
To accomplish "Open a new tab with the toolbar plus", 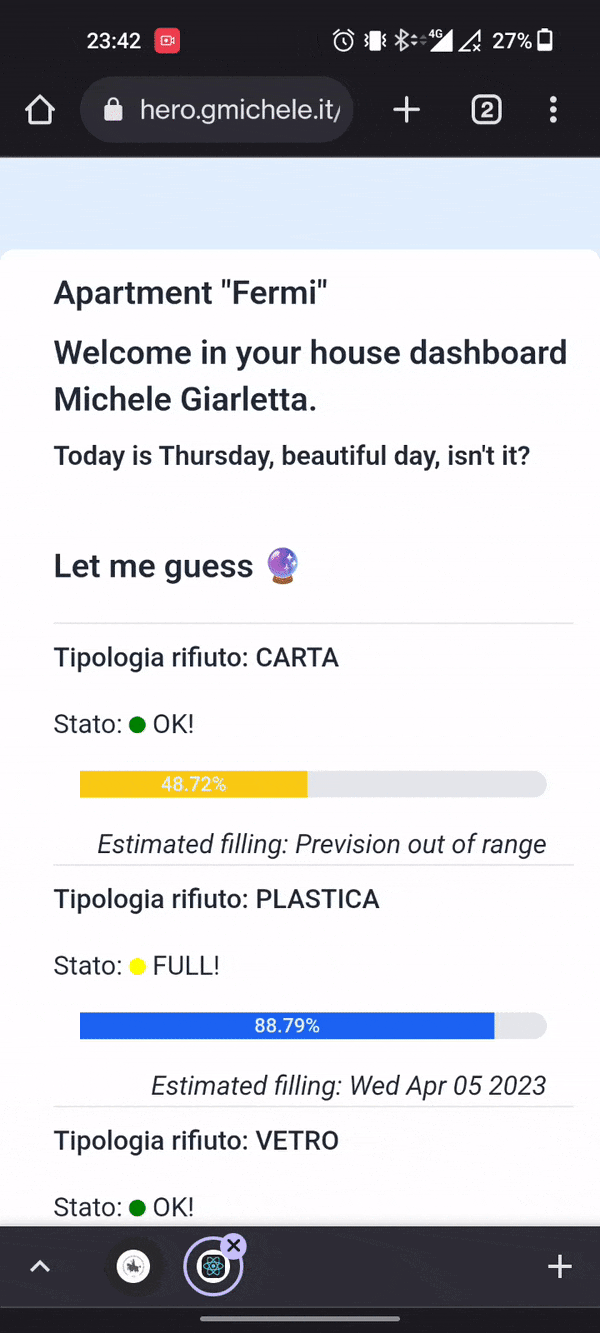I will click(x=406, y=110).
